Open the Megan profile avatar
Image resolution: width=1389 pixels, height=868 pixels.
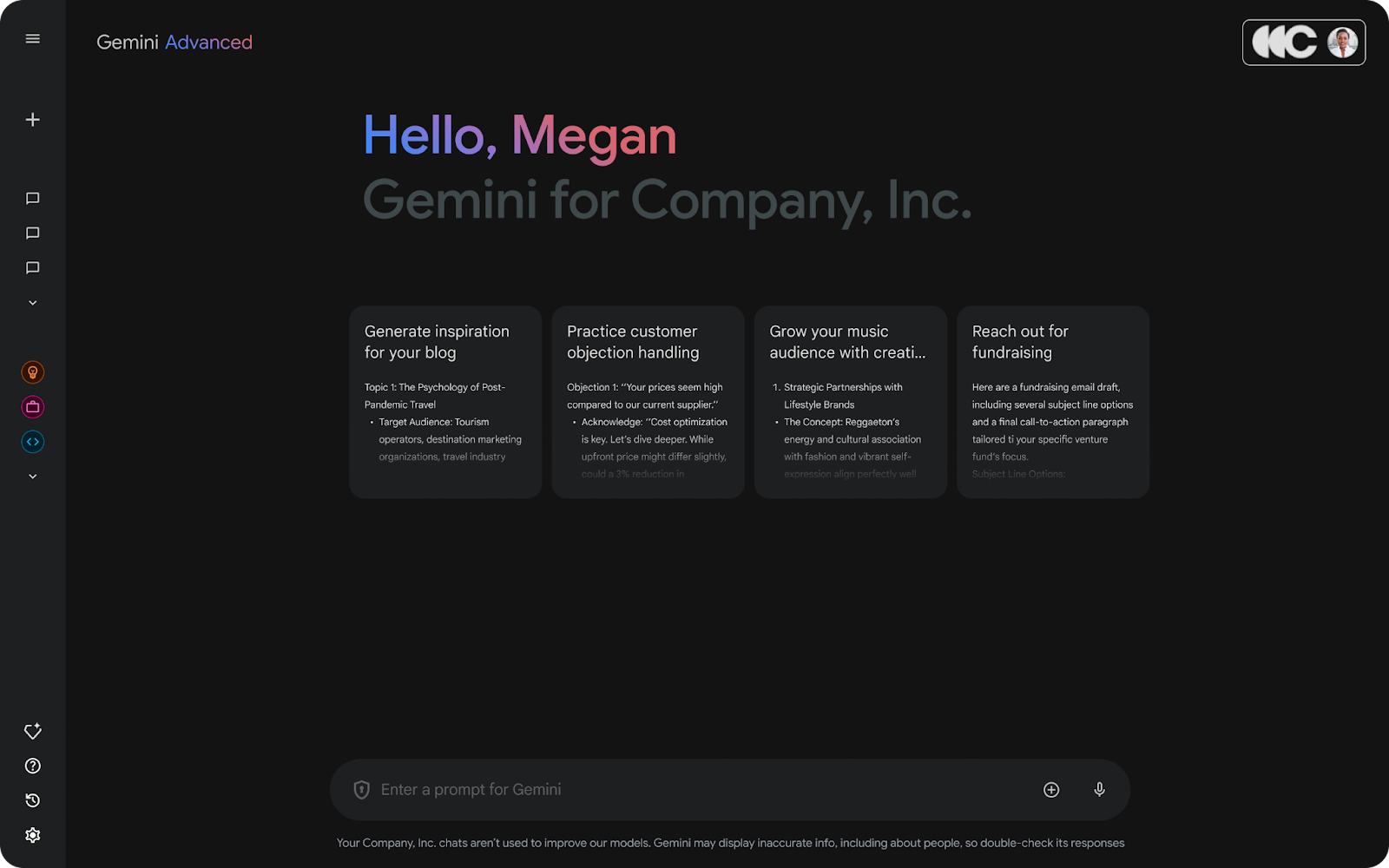coord(1341,42)
